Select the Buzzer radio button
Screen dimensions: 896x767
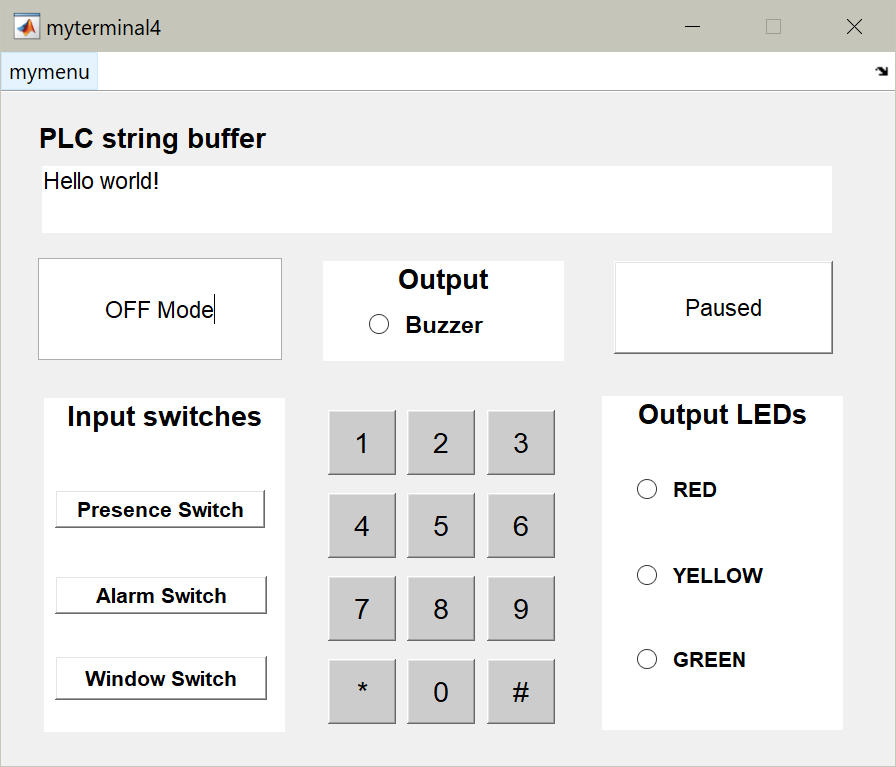click(379, 324)
